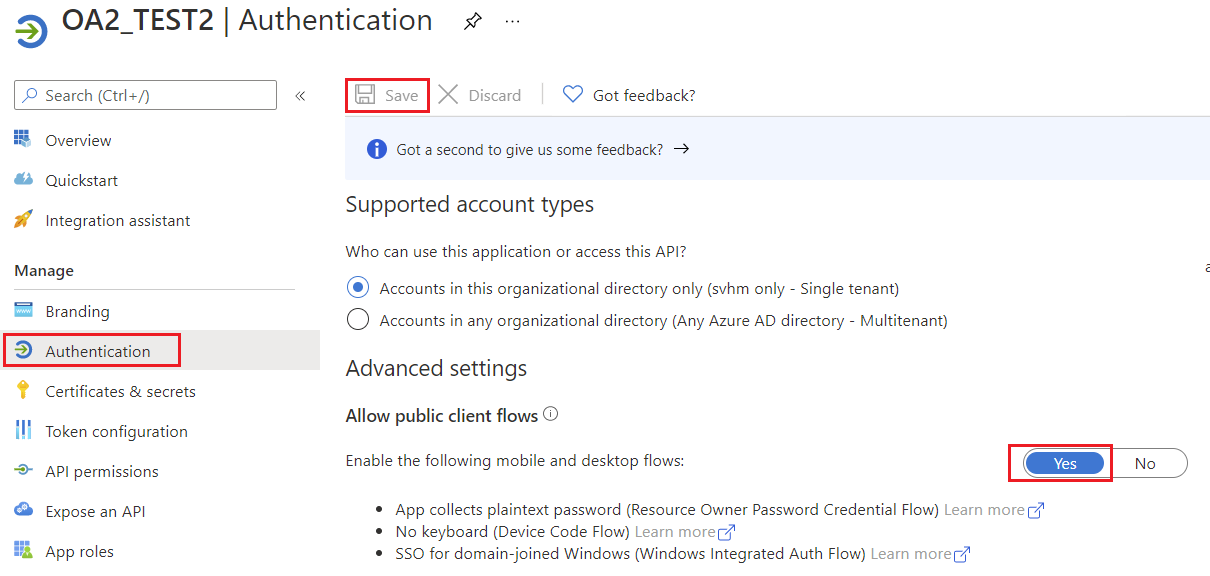The image size is (1210, 576).
Task: Open the more options ellipsis in header
Action: pos(512,22)
